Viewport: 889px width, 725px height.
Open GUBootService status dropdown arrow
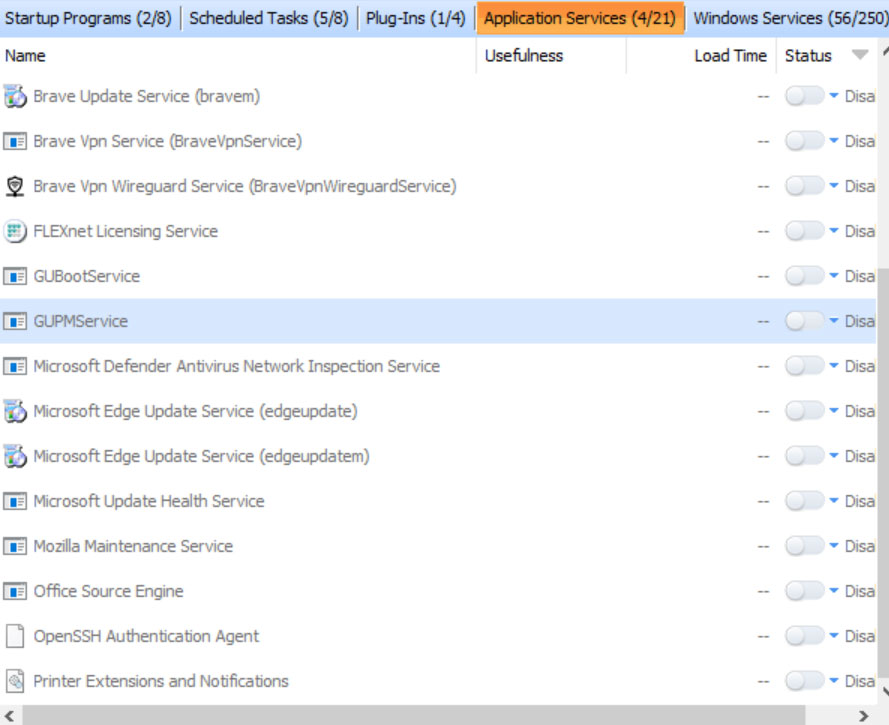pyautogui.click(x=833, y=275)
